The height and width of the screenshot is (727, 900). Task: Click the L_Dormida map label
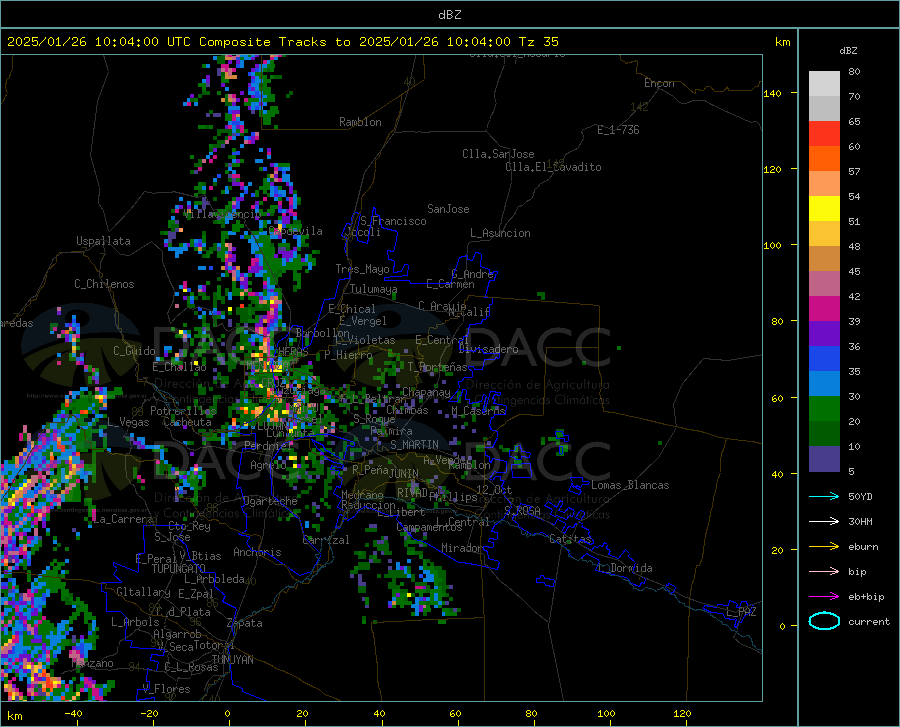click(624, 568)
